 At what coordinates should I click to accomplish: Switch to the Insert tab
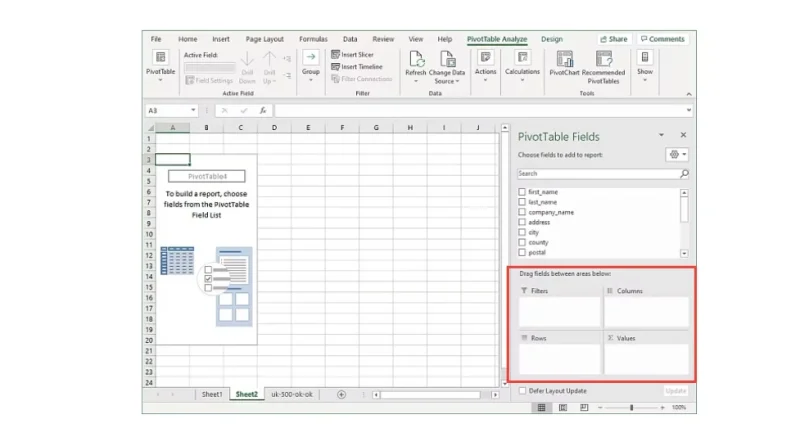pyautogui.click(x=220, y=39)
